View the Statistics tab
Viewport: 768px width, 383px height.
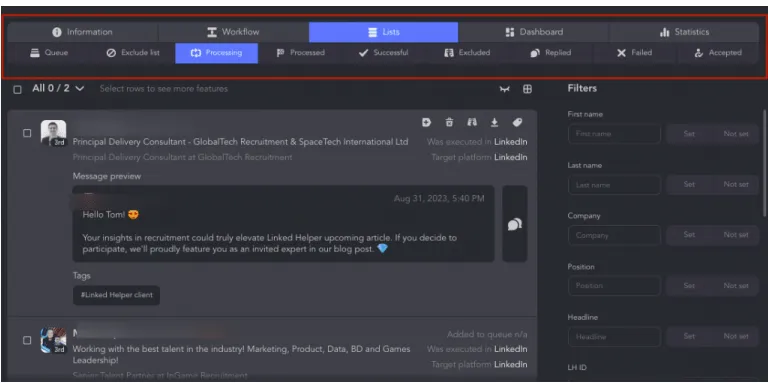pos(684,32)
